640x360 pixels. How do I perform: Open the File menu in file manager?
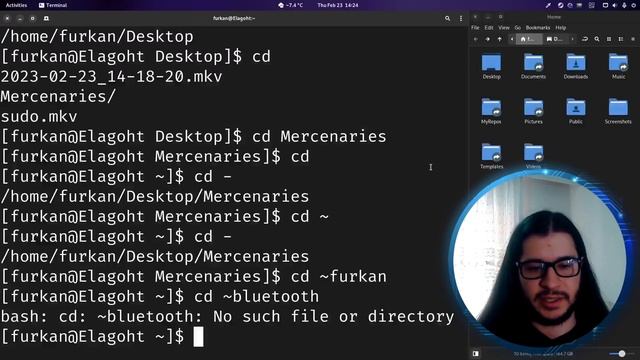[476, 28]
